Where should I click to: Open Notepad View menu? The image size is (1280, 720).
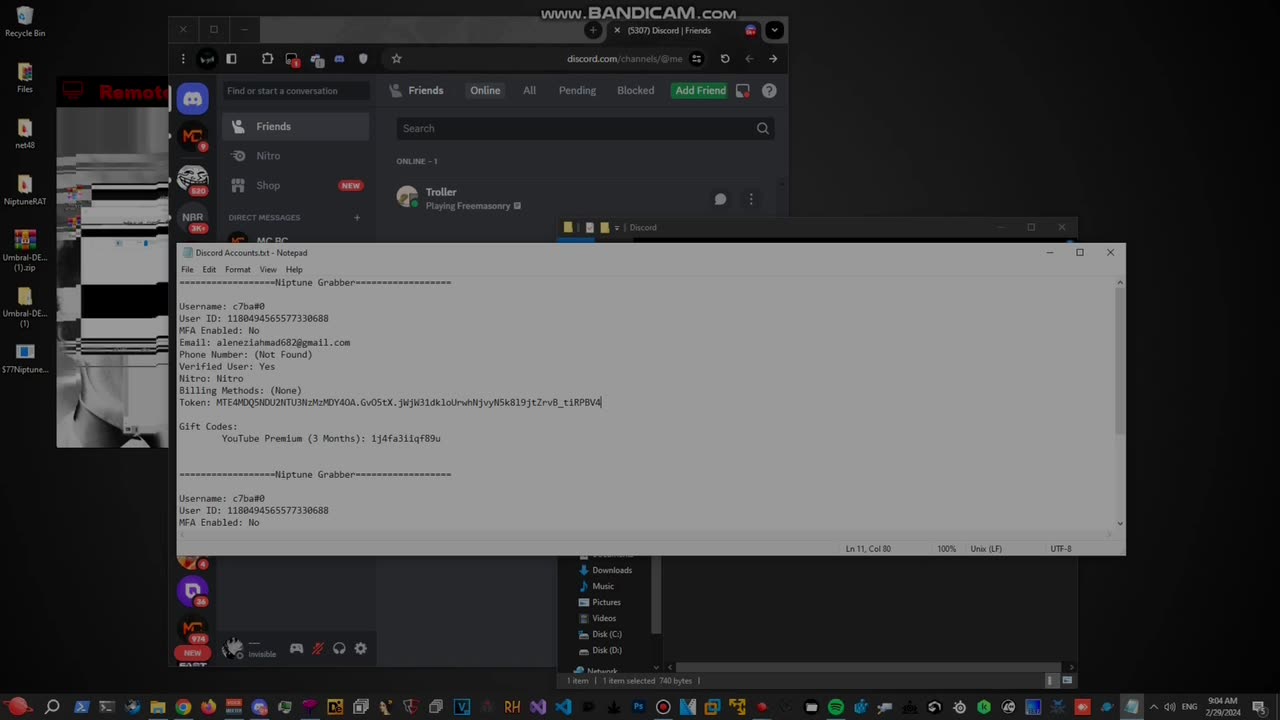point(268,270)
